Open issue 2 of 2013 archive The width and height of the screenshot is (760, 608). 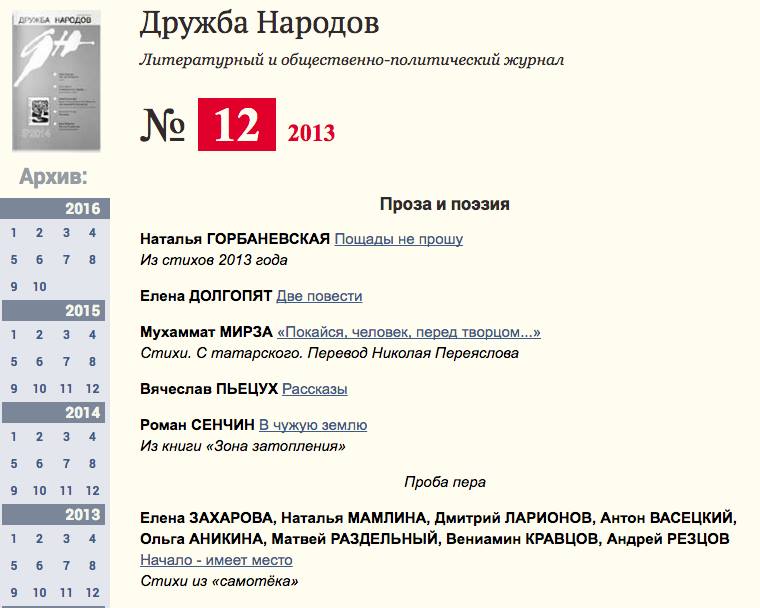[39, 539]
